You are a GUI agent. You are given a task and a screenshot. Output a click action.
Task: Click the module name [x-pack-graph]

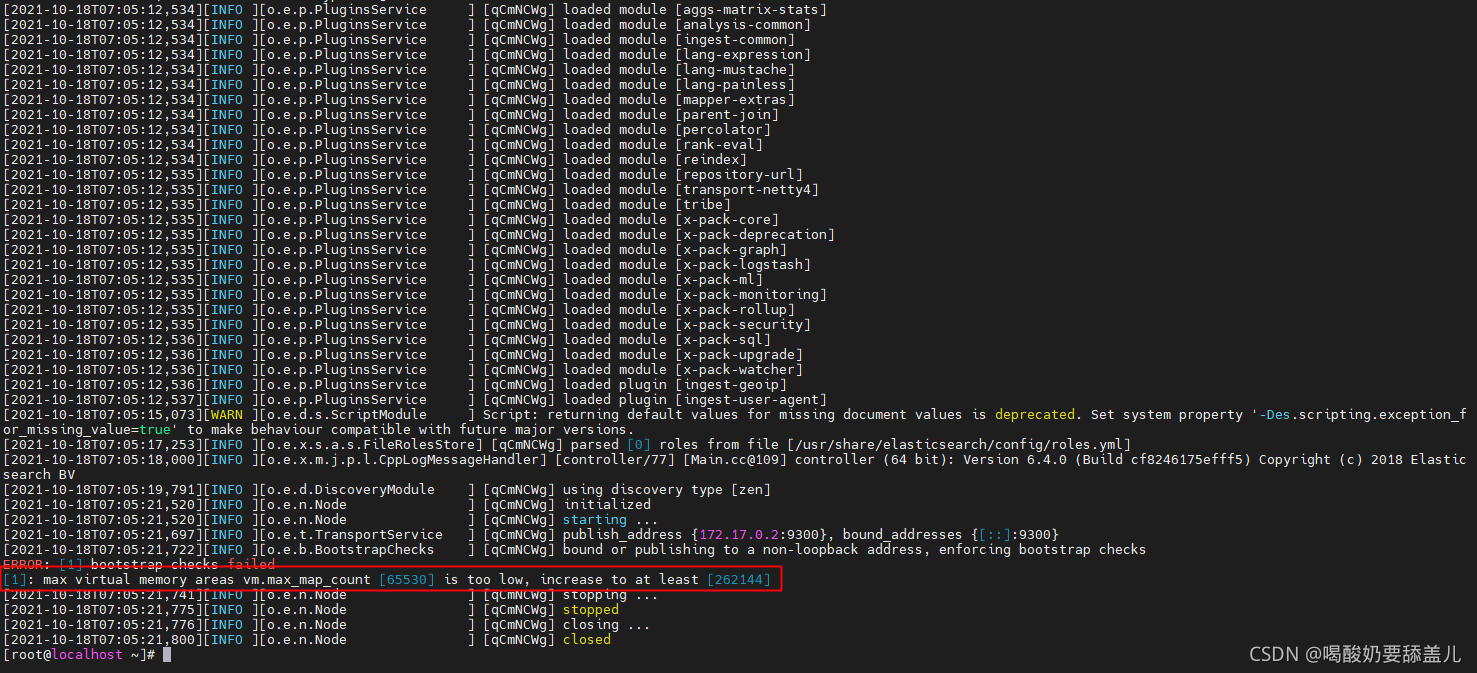click(x=731, y=250)
